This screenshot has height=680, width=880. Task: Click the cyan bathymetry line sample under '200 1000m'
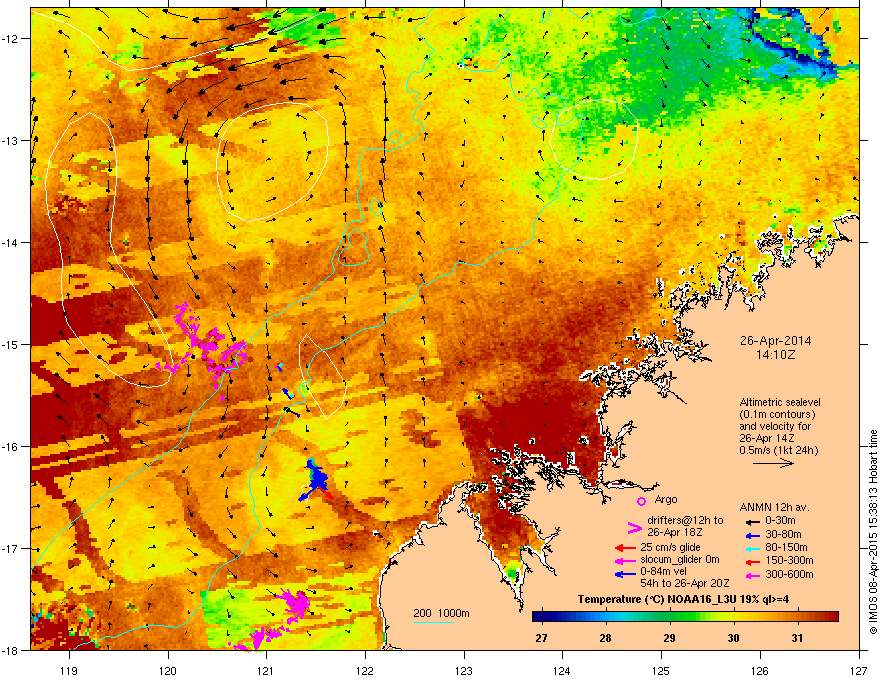(433, 622)
